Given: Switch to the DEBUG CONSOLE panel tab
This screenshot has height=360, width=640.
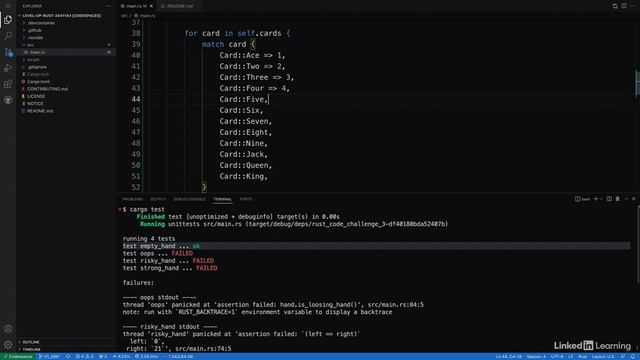Looking at the screenshot, I should click(189, 199).
